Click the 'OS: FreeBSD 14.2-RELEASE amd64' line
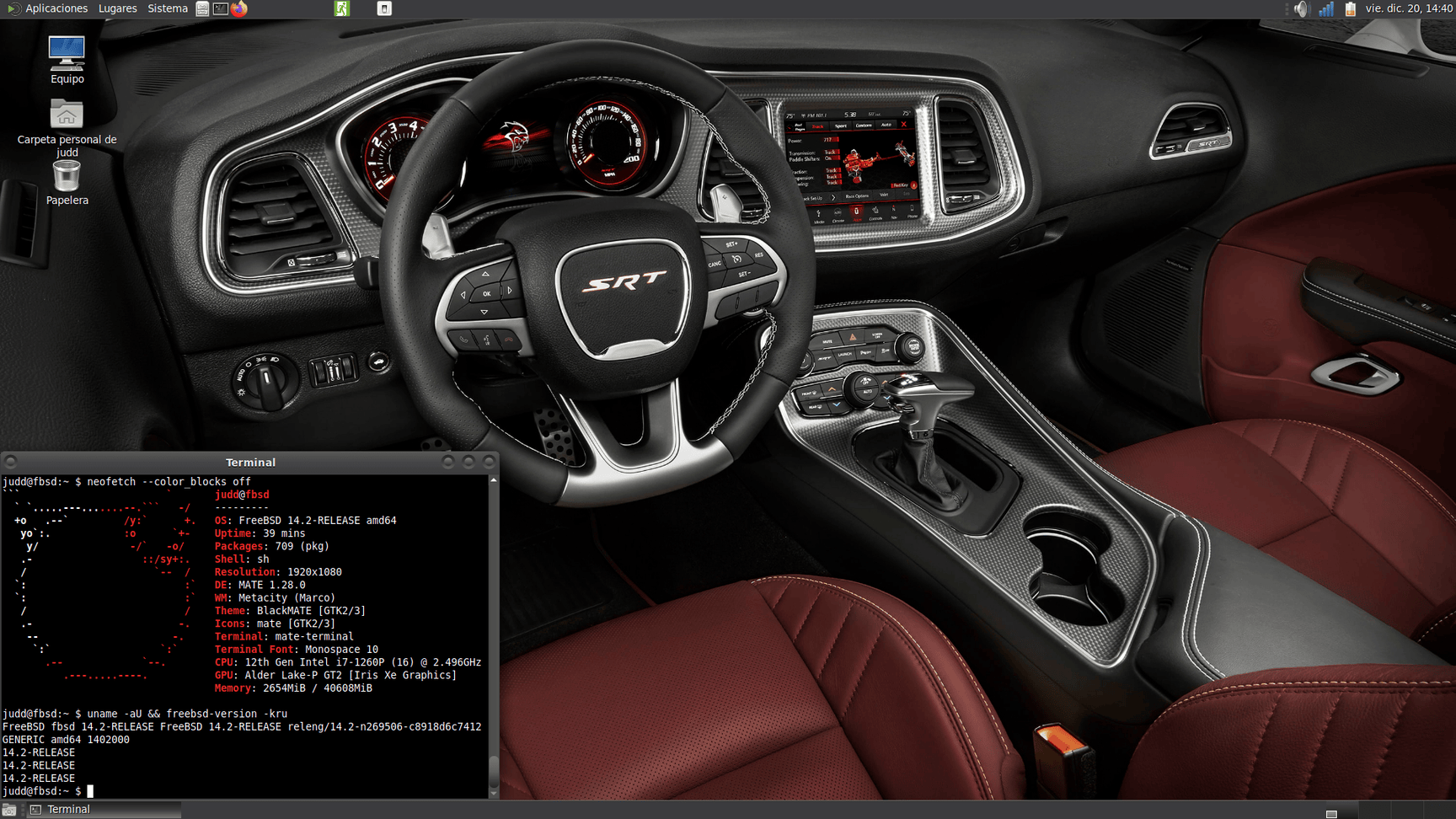Viewport: 1456px width, 819px height. (305, 521)
